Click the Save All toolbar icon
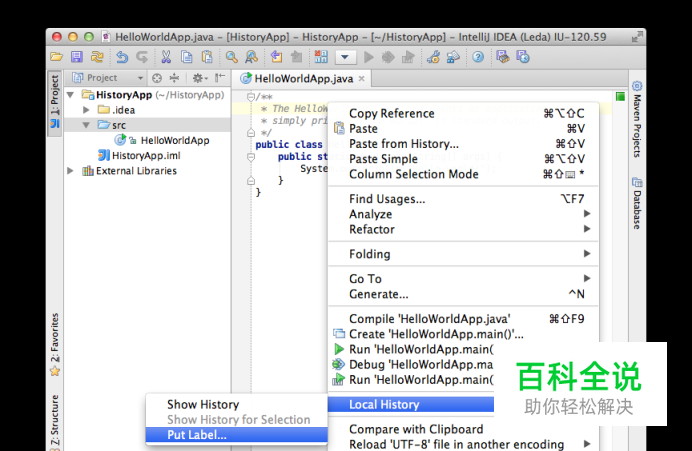The image size is (692, 451). (77, 57)
